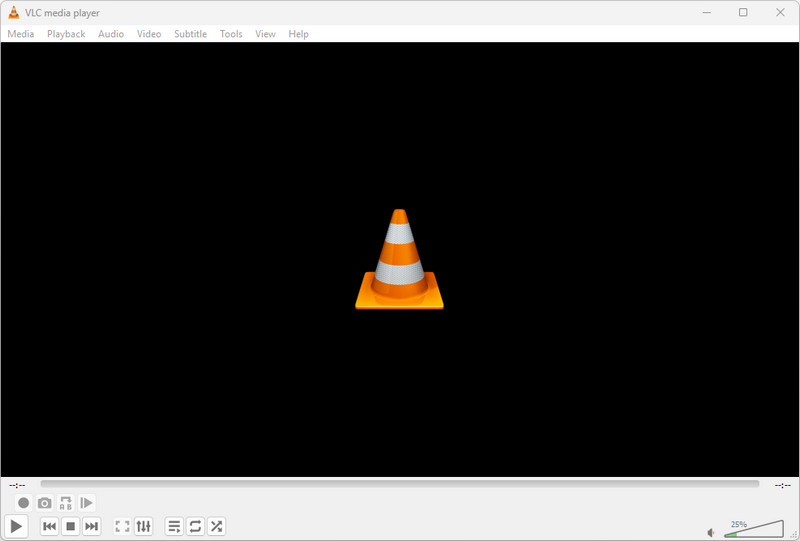
Task: Open extended settings and effects
Action: click(x=143, y=526)
